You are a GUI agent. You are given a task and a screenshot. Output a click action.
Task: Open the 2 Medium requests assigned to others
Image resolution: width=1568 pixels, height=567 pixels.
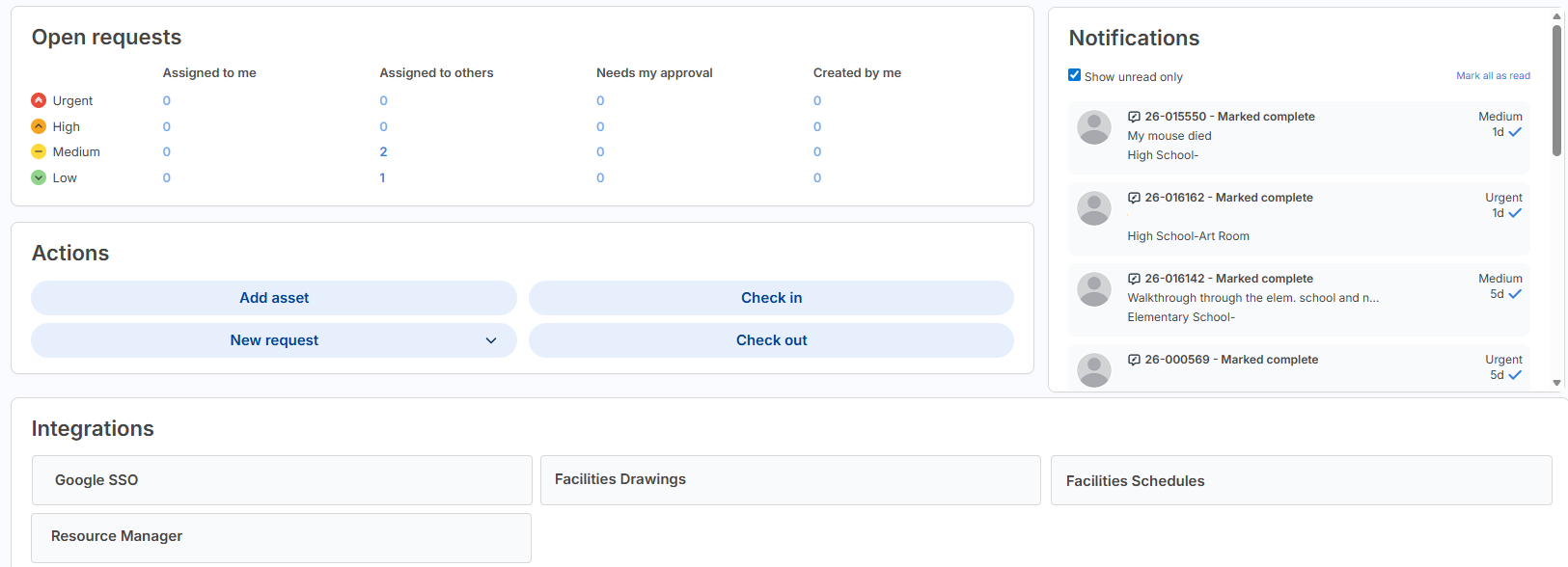(x=383, y=151)
